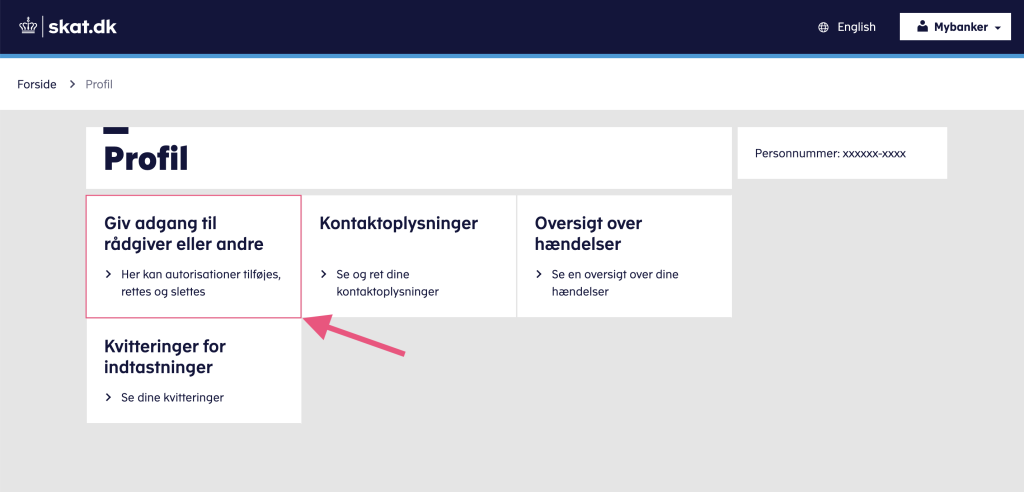Go to Forside breadcrumb

coord(37,84)
